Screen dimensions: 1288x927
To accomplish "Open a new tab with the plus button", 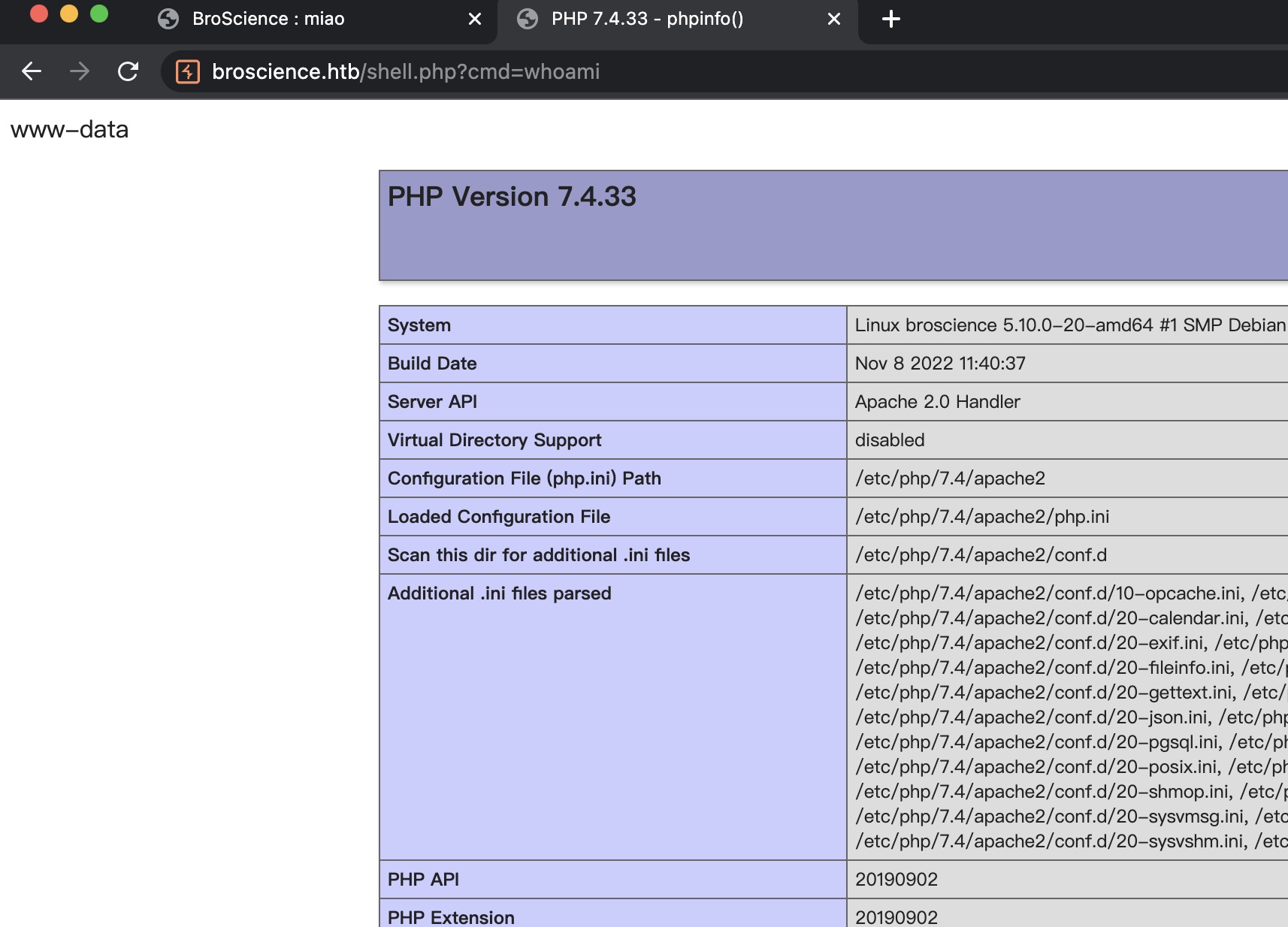I will [x=891, y=19].
